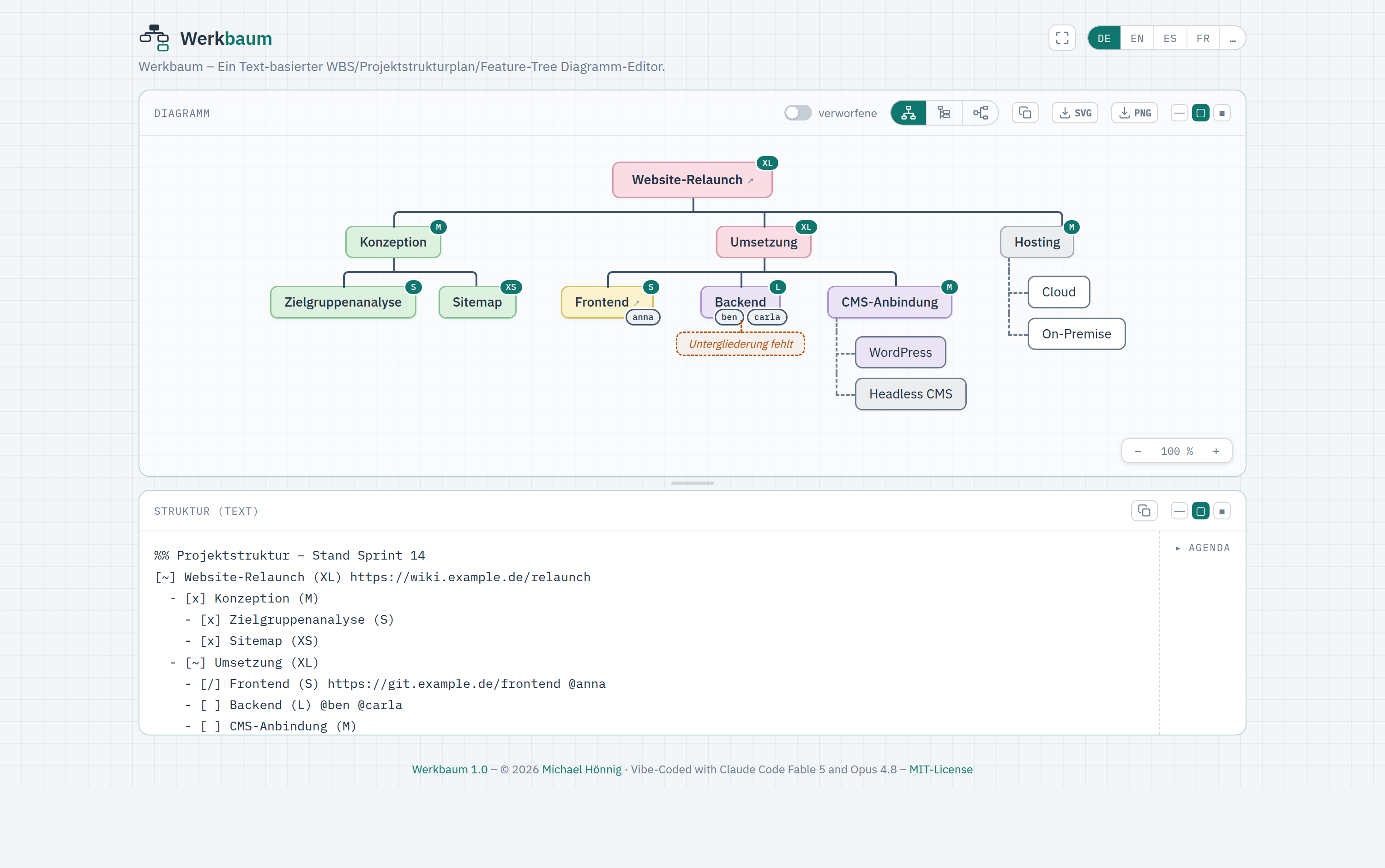Expand the Agenda section
The height and width of the screenshot is (868, 1385).
click(x=1203, y=548)
